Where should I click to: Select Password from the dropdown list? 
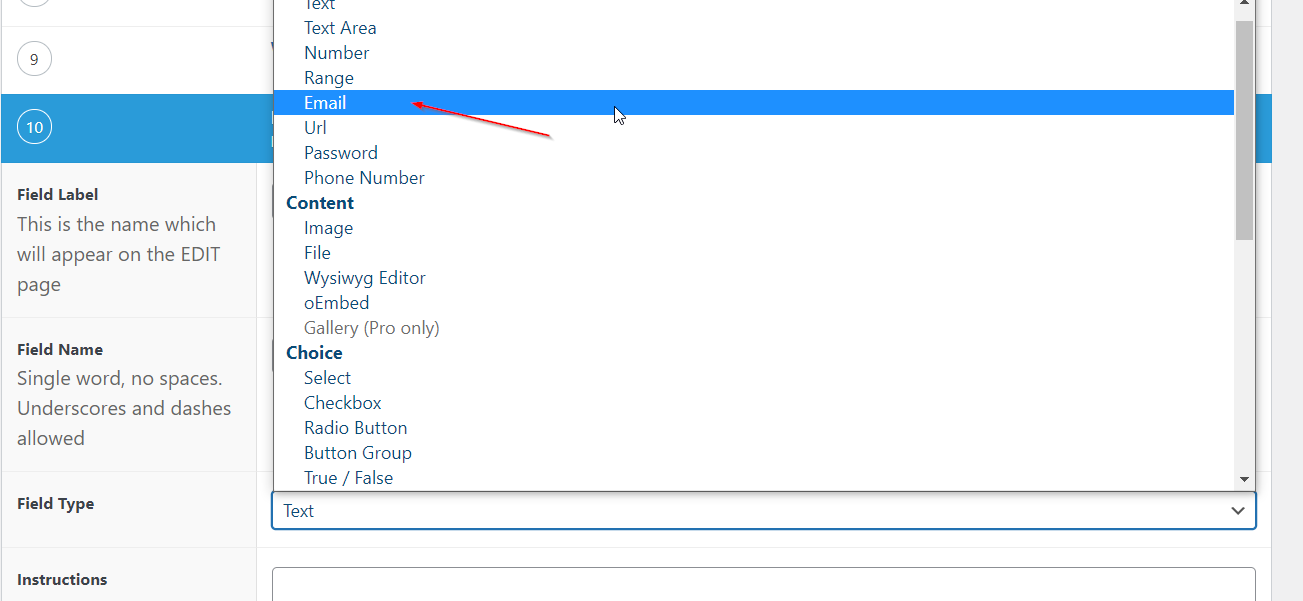tap(341, 153)
